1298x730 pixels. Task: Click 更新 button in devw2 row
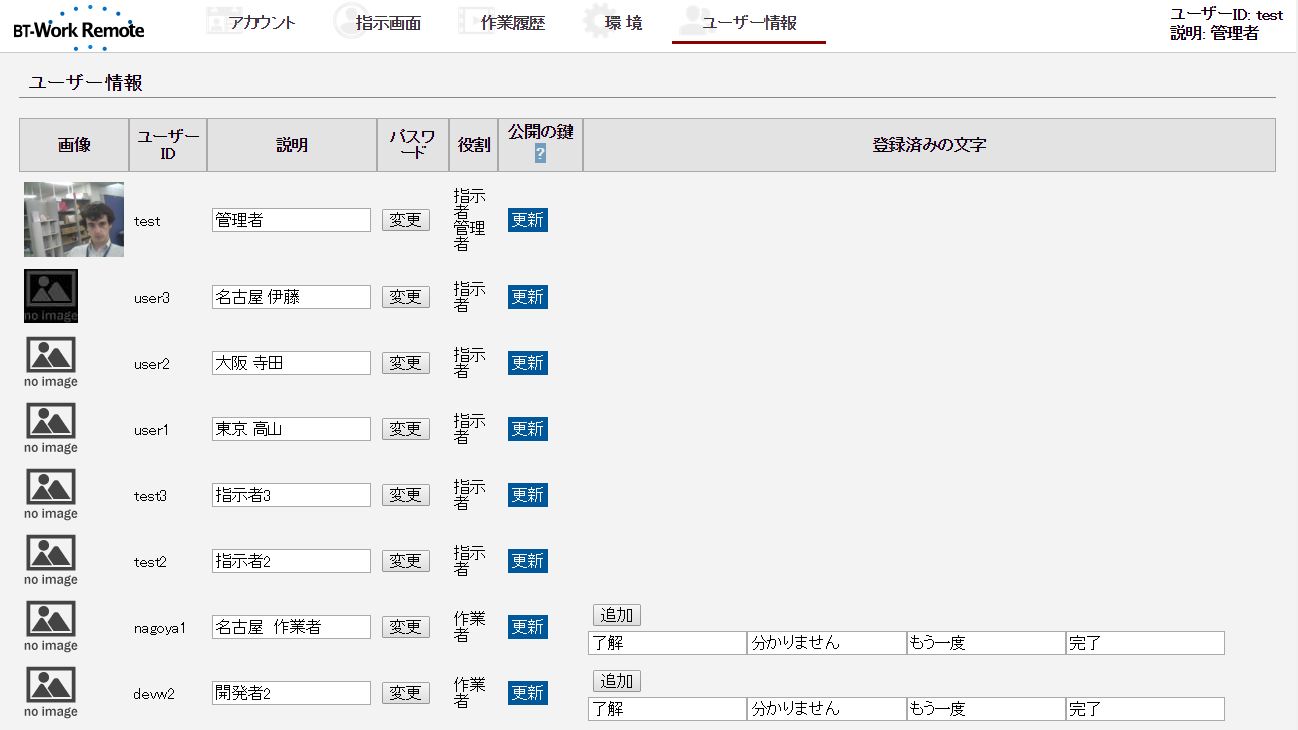point(527,693)
